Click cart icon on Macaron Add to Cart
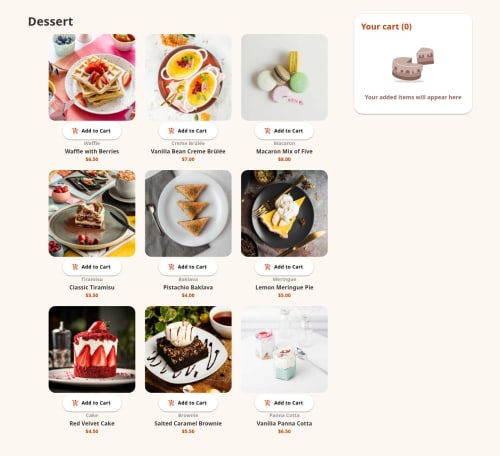 point(267,131)
